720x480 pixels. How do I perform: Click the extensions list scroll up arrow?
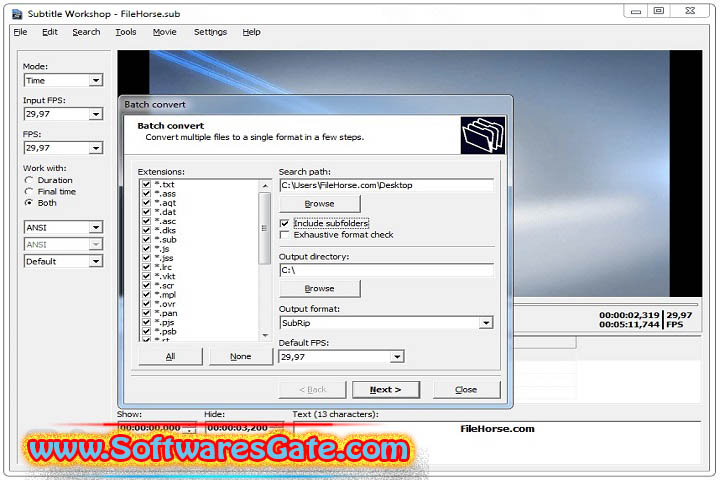[x=265, y=186]
